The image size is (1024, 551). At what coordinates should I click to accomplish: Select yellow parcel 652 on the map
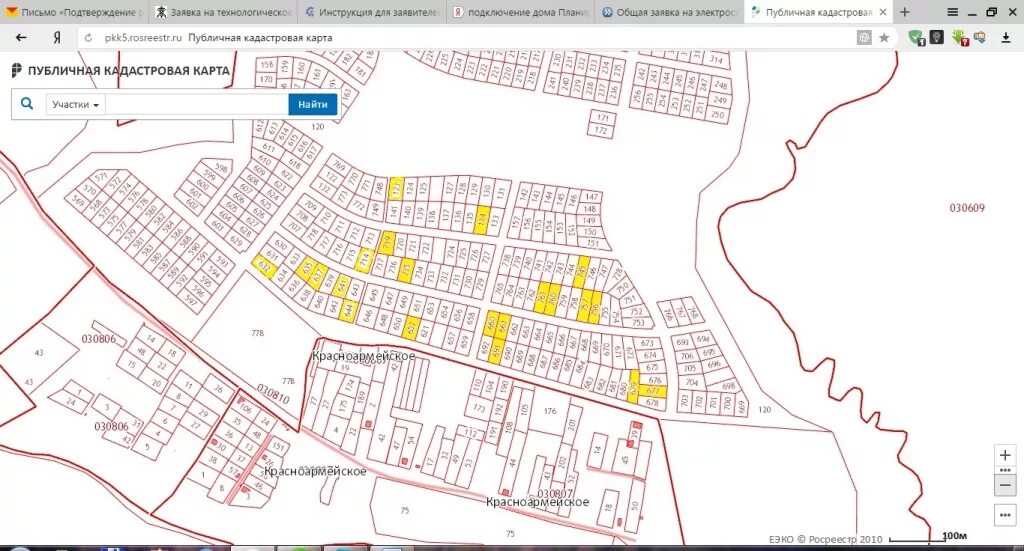pos(411,326)
